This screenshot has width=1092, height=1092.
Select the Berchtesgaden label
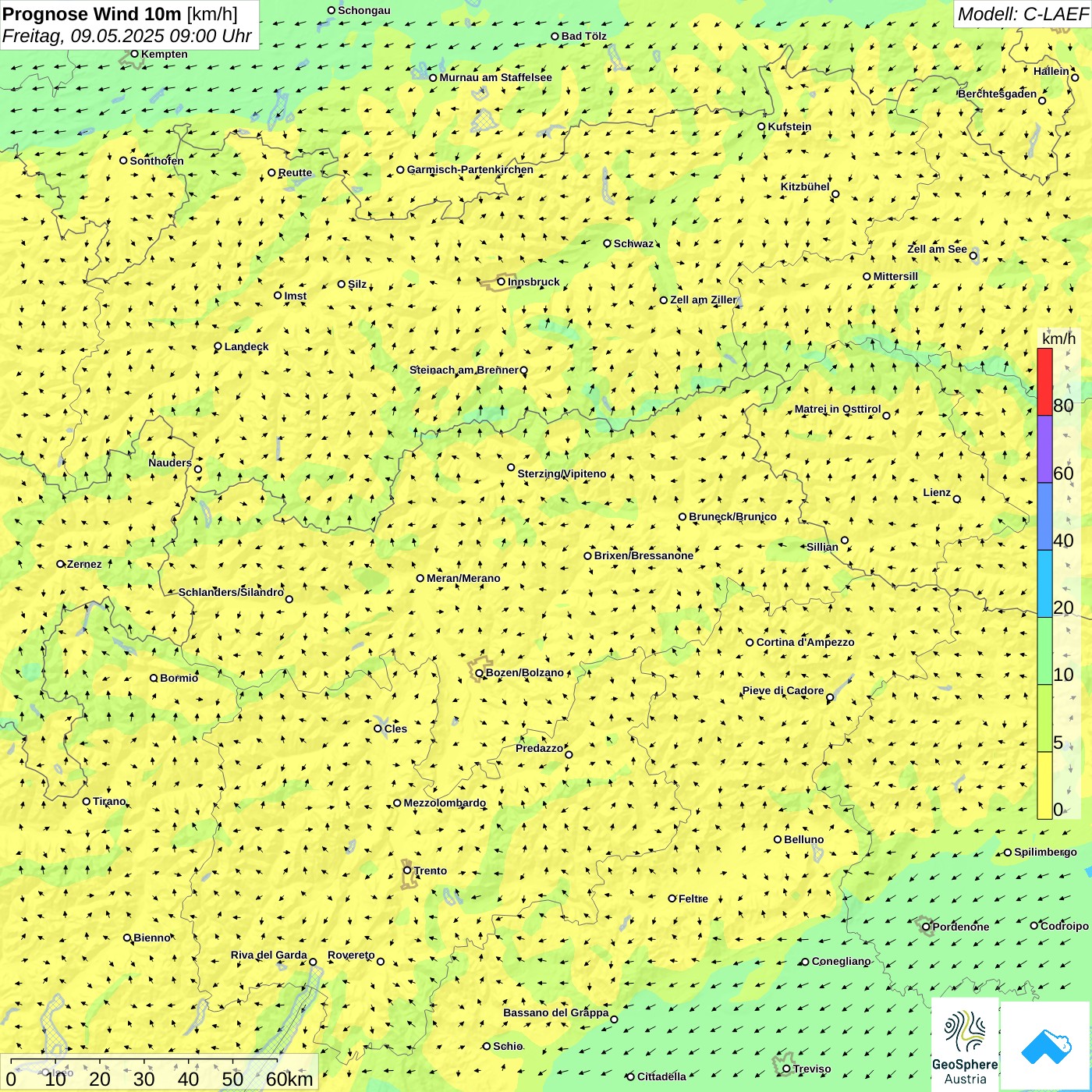(x=997, y=94)
